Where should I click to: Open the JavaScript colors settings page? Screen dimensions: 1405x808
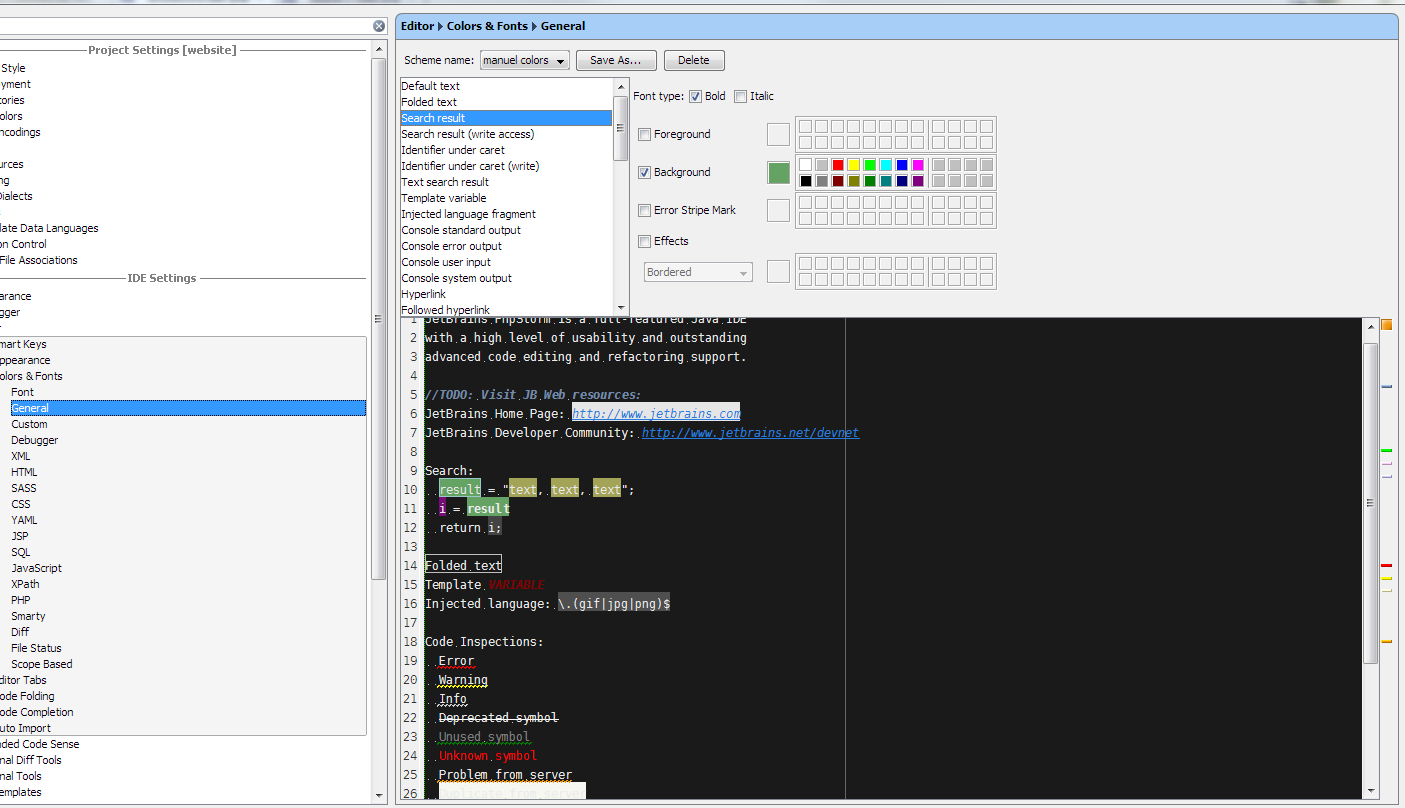[x=36, y=568]
